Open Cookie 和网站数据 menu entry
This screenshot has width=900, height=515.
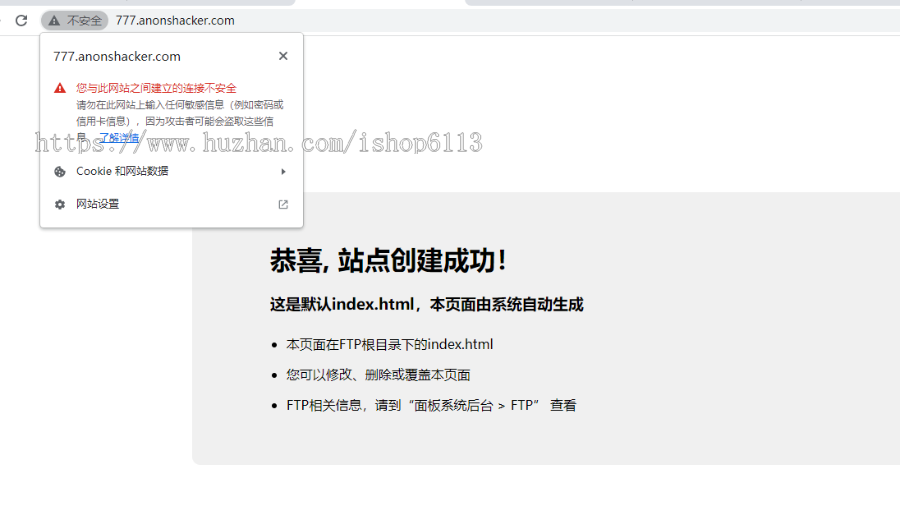click(171, 171)
